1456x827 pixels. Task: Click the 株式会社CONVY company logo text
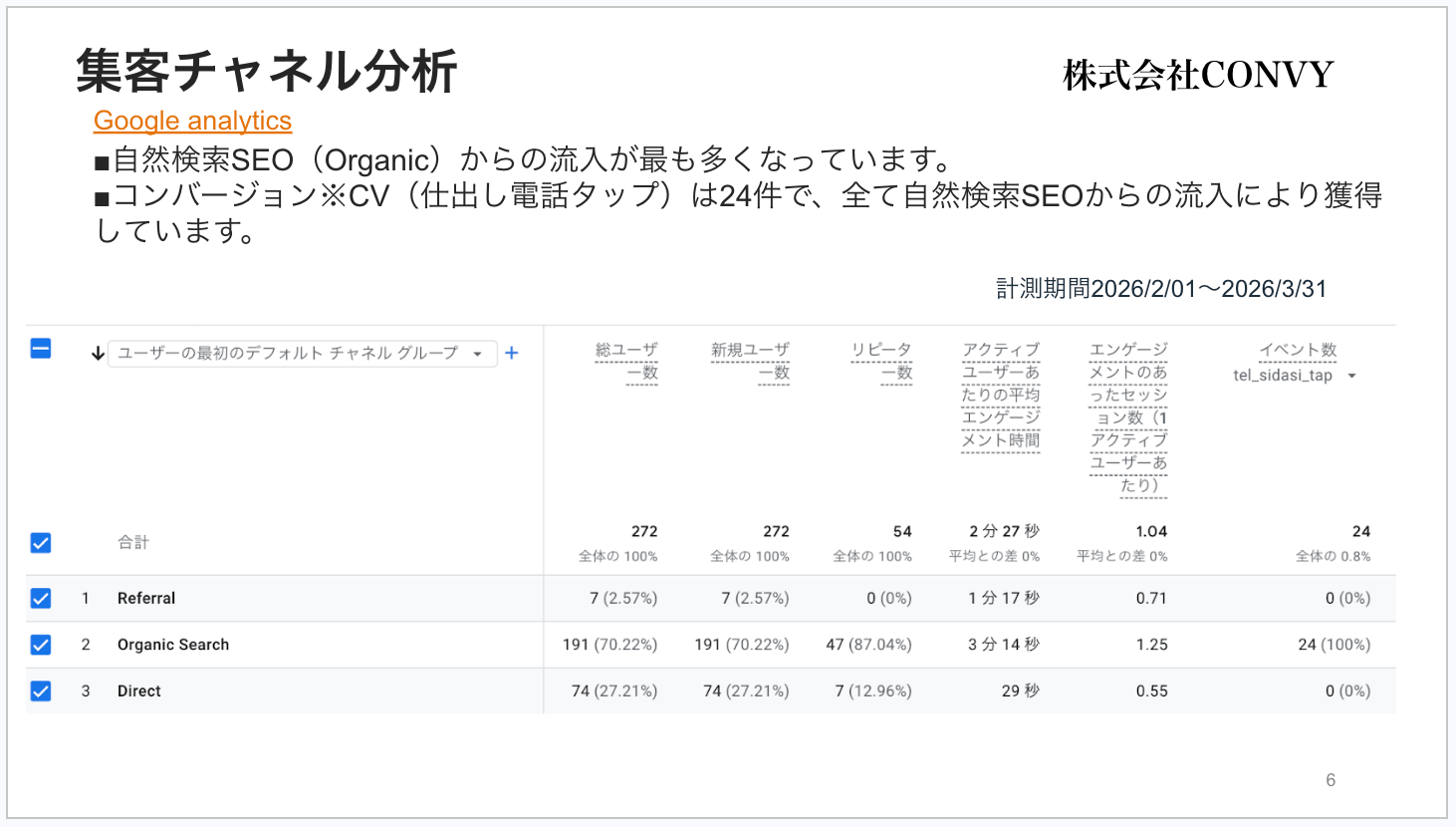click(x=1198, y=75)
